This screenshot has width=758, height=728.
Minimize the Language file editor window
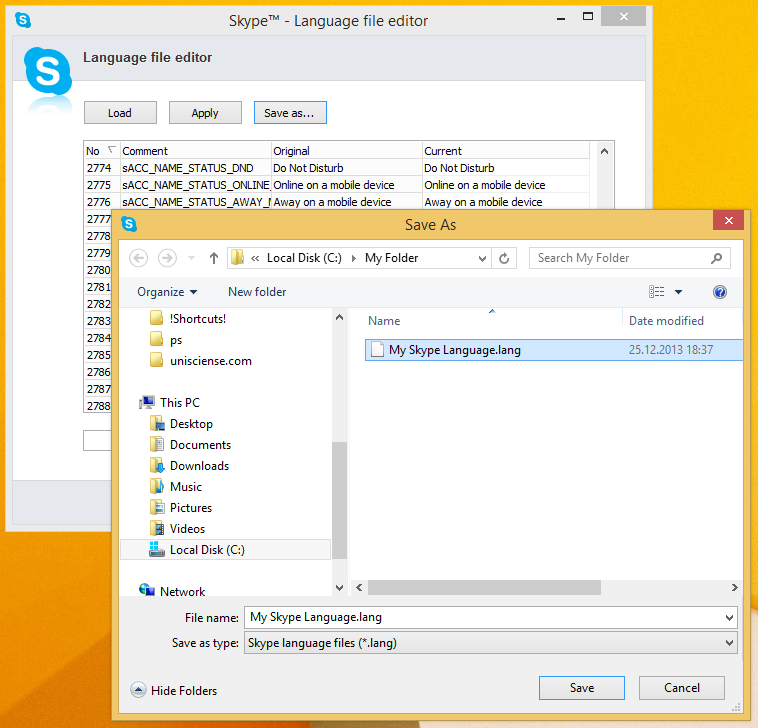561,18
